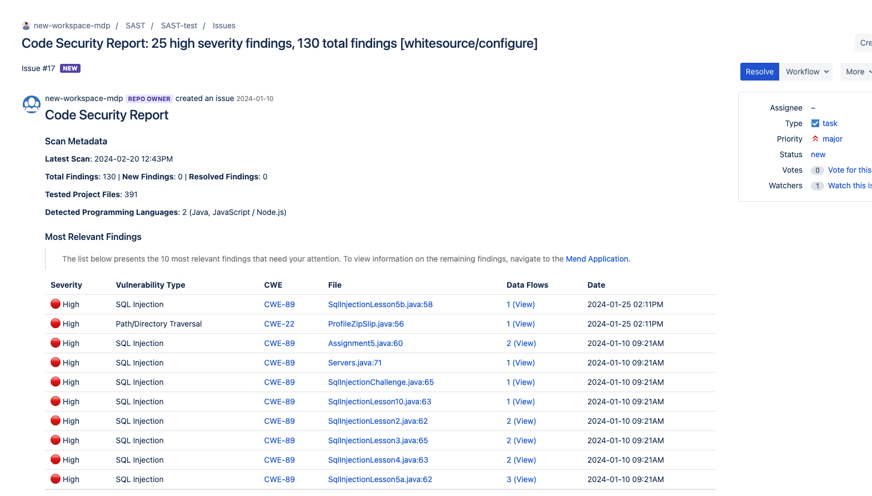Click the major priority arrow icon
Screen dimensions: 872x496
pos(815,139)
